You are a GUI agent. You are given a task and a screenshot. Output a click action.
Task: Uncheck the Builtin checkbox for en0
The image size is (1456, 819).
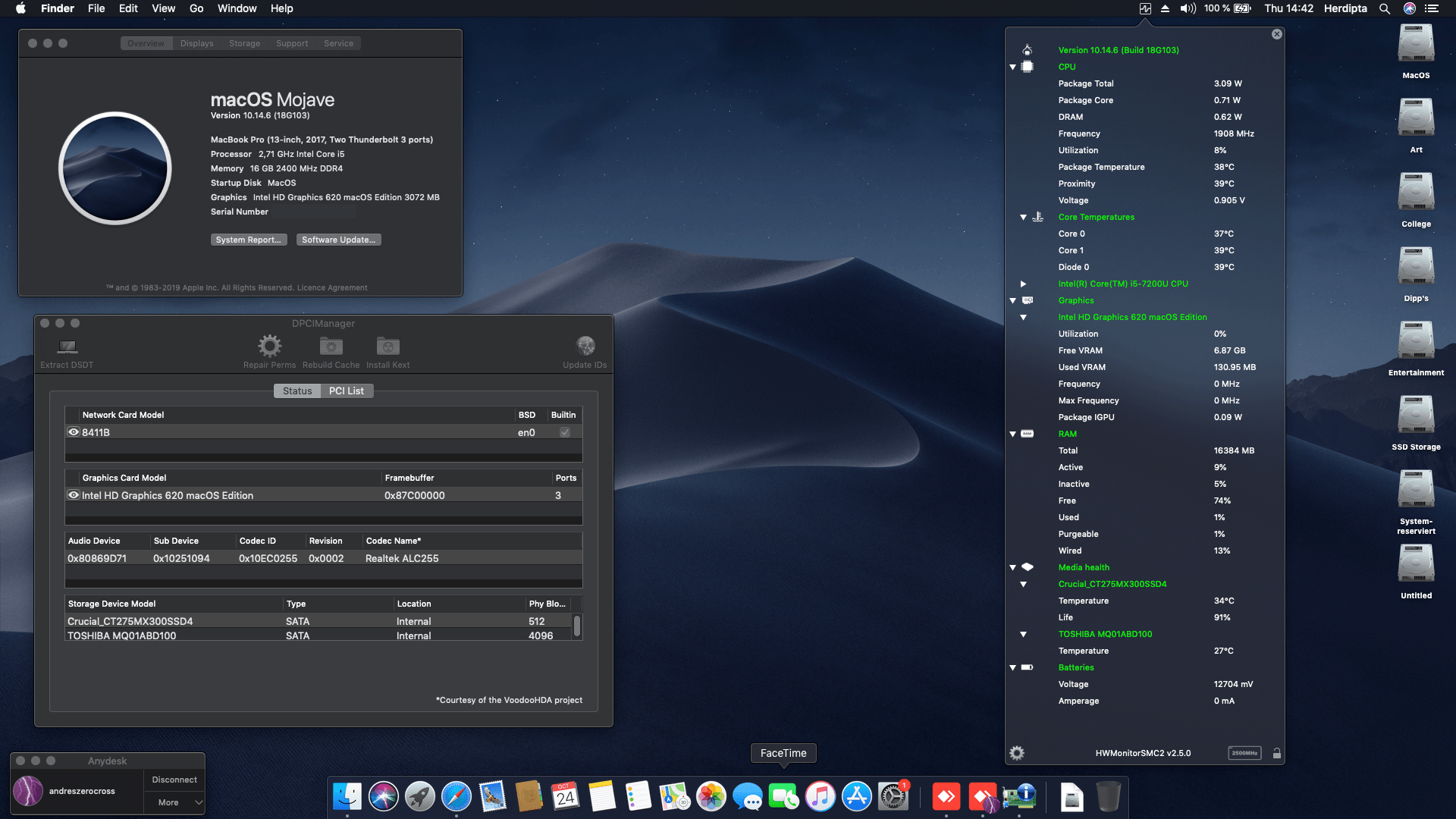(564, 431)
